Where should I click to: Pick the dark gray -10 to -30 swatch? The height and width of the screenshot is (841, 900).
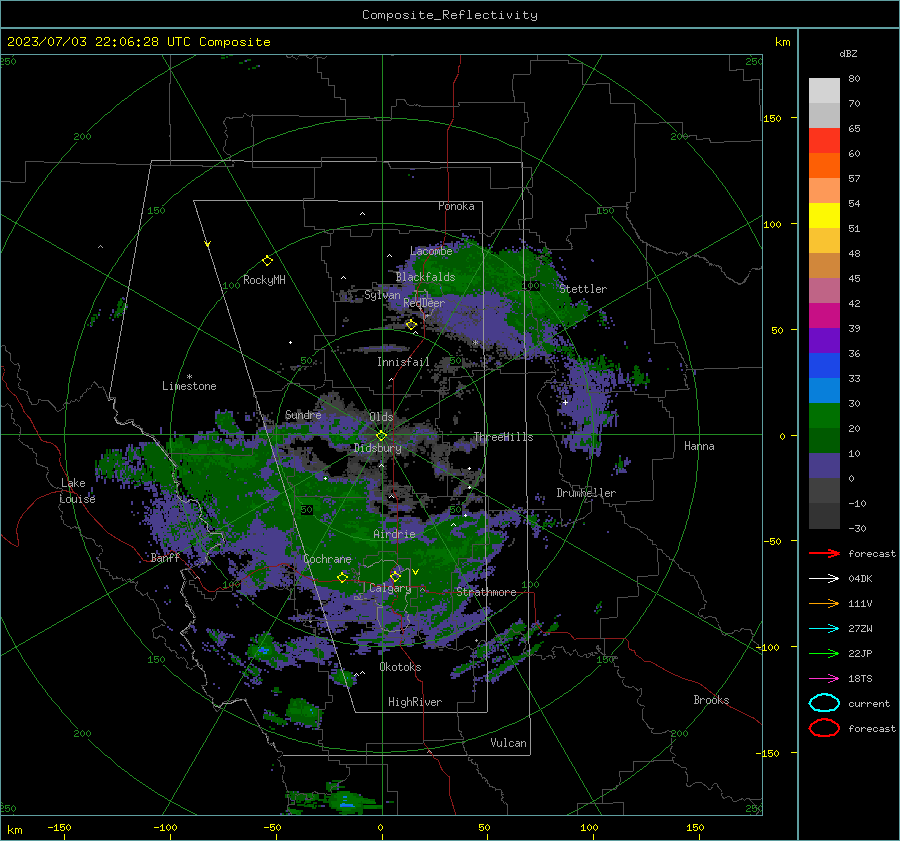point(824,516)
